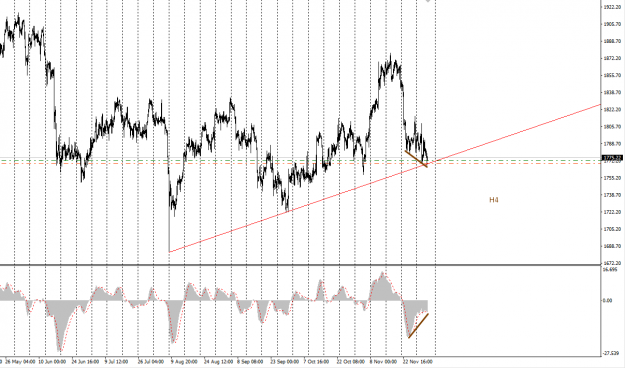Click the 1872.20 price axis label
This screenshot has height=368, width=625.
point(613,59)
